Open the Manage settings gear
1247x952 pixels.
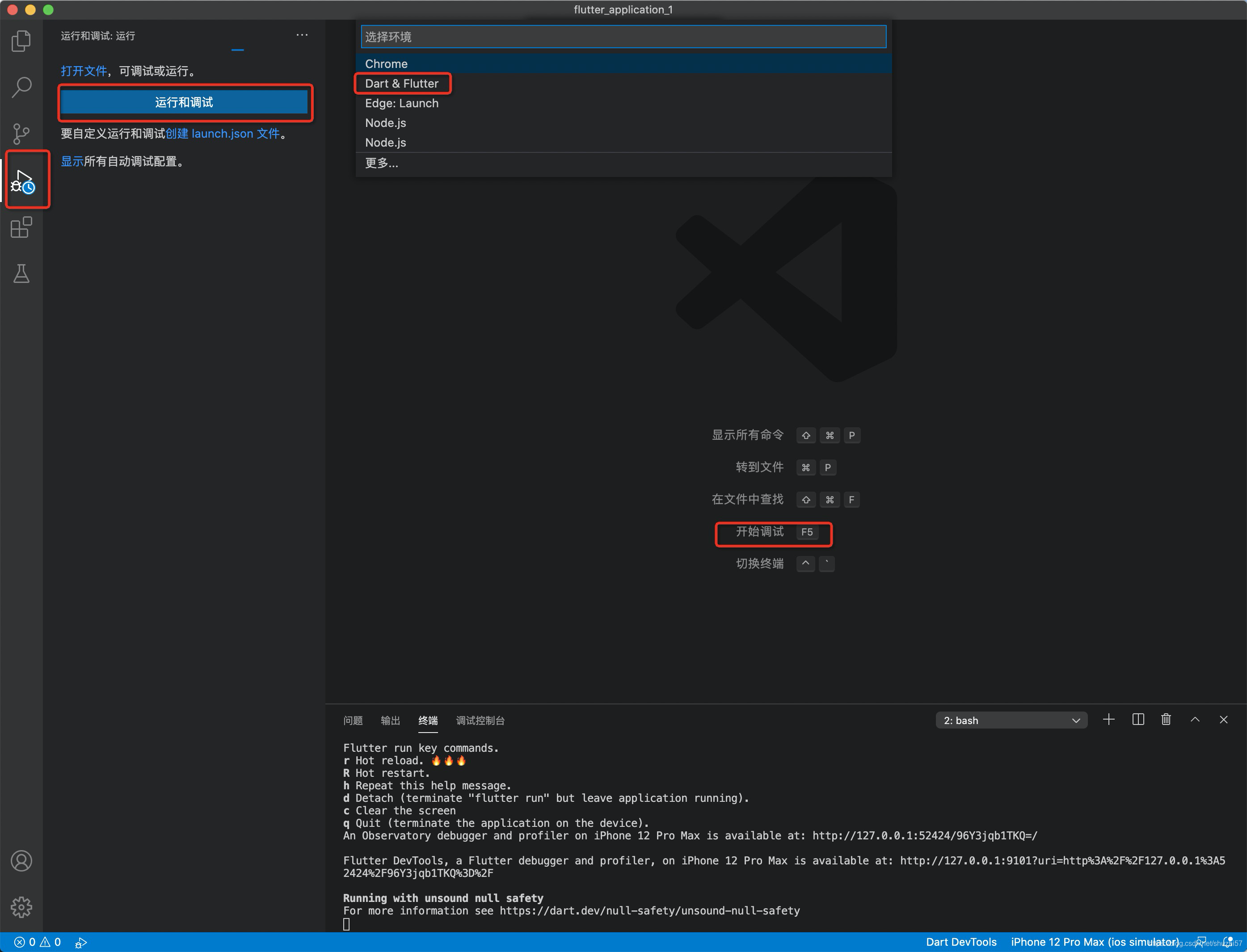click(x=21, y=907)
